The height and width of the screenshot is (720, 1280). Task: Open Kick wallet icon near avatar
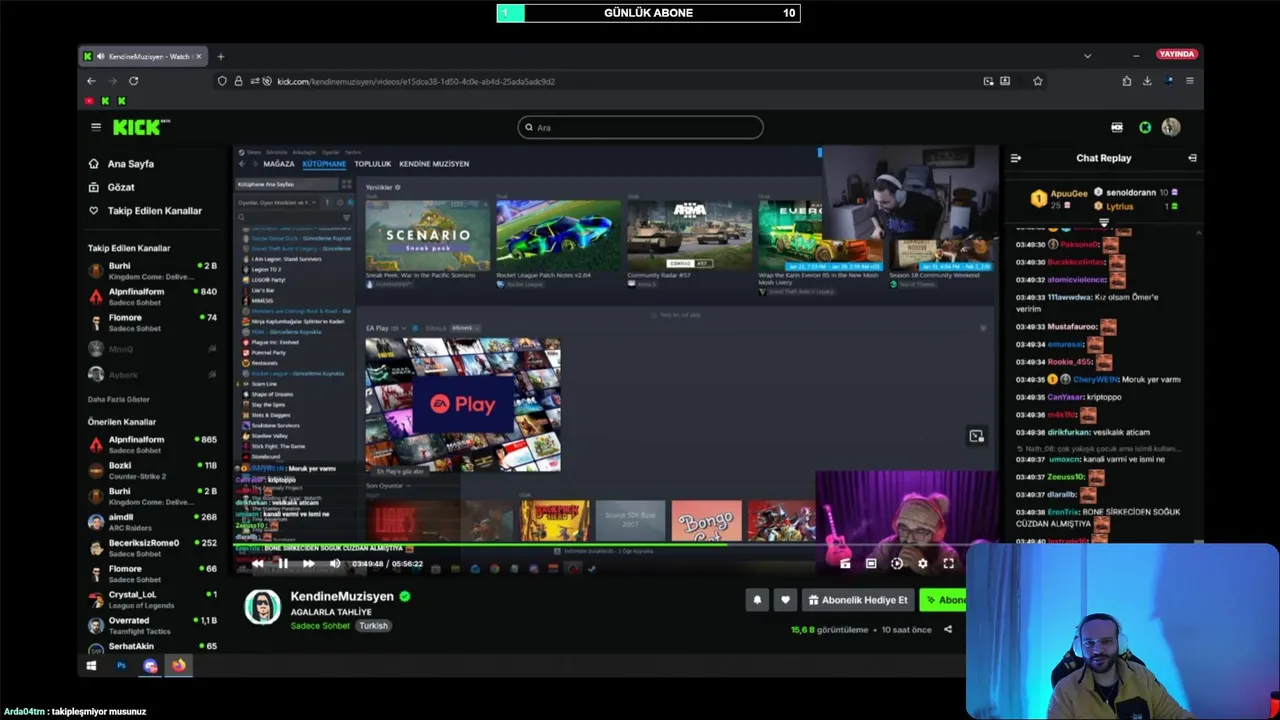[1117, 127]
